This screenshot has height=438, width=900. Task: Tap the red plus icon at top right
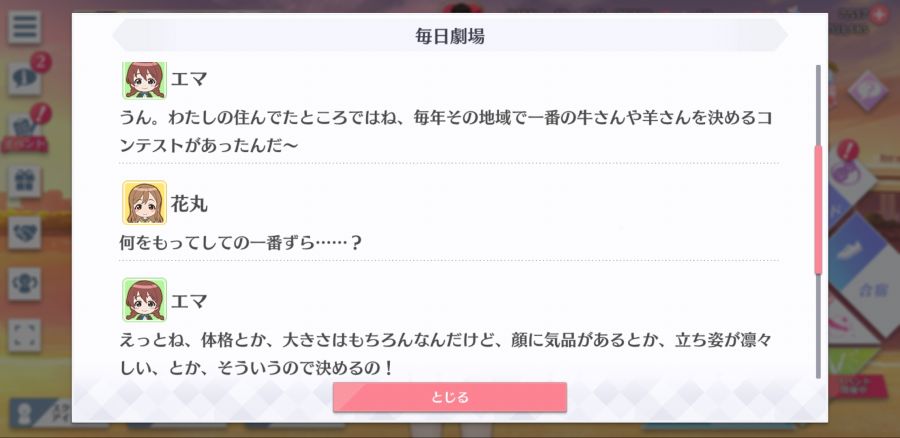coord(879,15)
